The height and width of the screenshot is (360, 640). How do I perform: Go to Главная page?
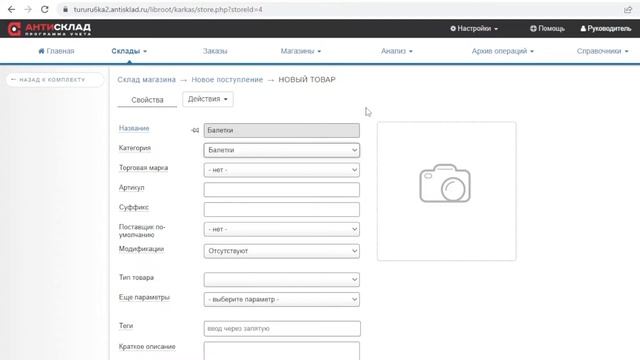[56, 51]
